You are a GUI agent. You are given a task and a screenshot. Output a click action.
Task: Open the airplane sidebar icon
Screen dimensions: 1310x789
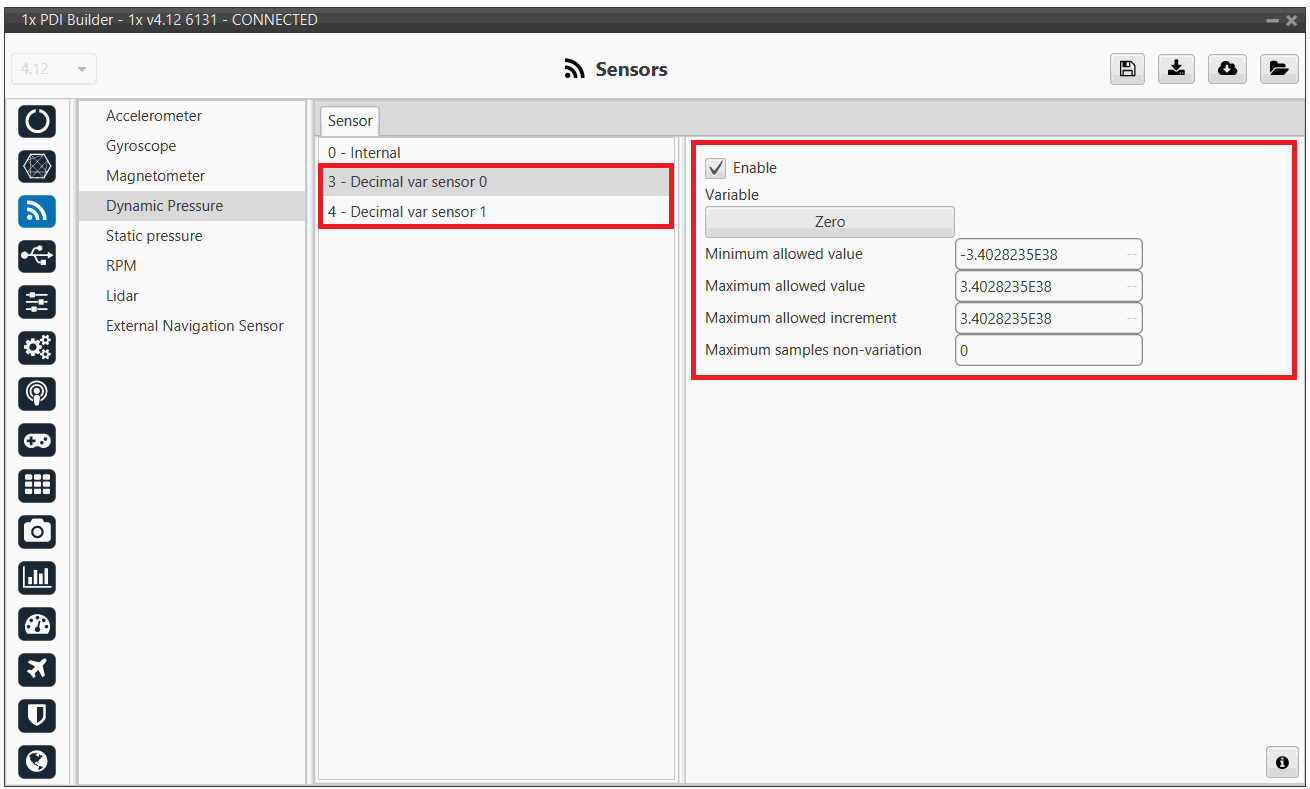[37, 669]
